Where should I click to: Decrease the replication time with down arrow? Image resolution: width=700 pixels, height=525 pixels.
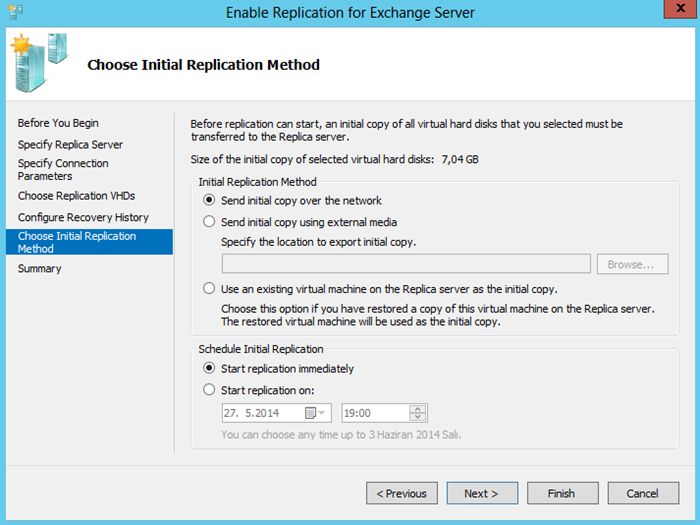click(x=417, y=417)
